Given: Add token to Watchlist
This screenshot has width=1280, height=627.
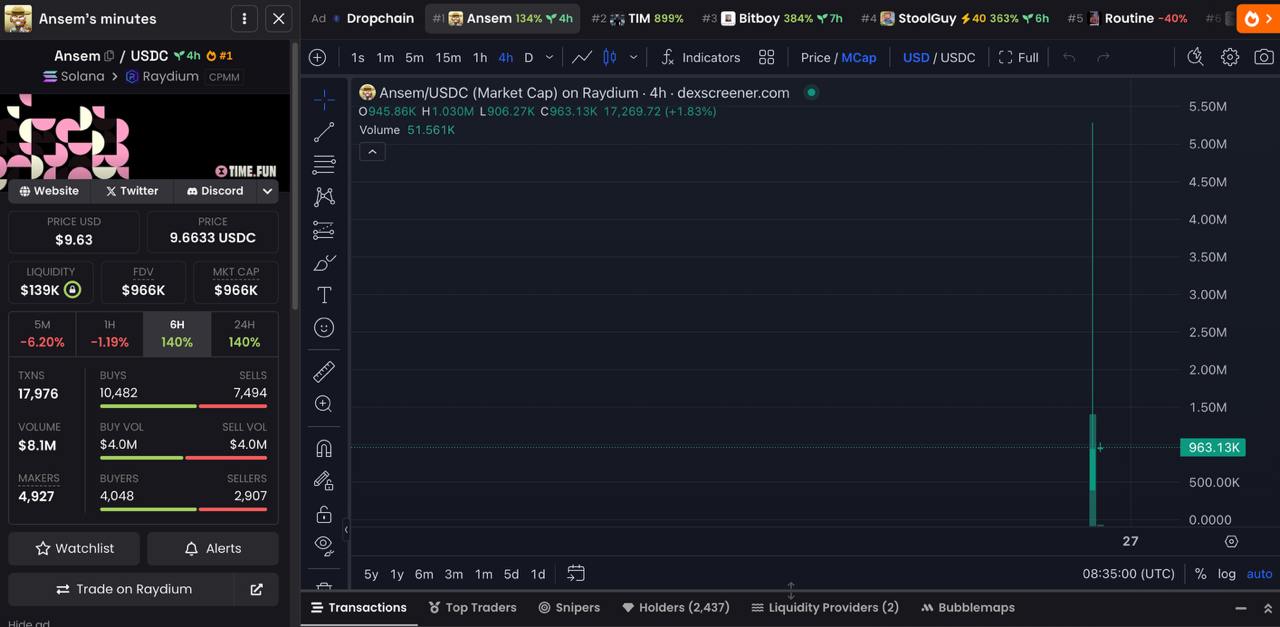Looking at the screenshot, I should (x=75, y=548).
